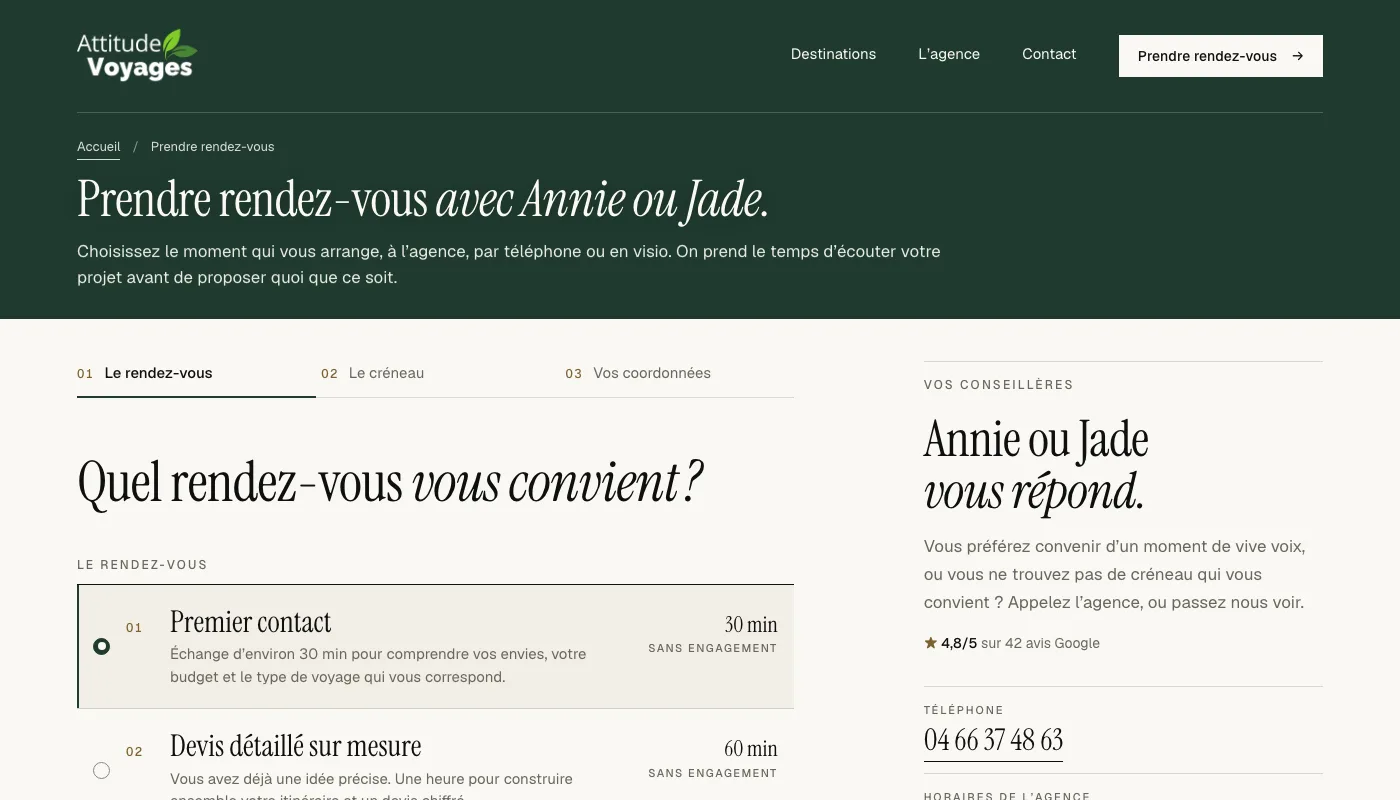Click the 'LE RENDEZ-VOUS' section label
Screen dimensions: 1400x800
point(142,565)
